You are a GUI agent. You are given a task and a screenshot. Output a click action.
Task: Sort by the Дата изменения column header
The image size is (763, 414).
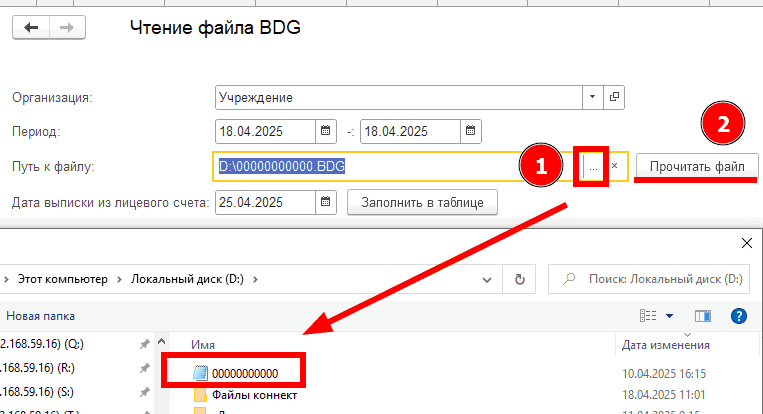pos(666,345)
